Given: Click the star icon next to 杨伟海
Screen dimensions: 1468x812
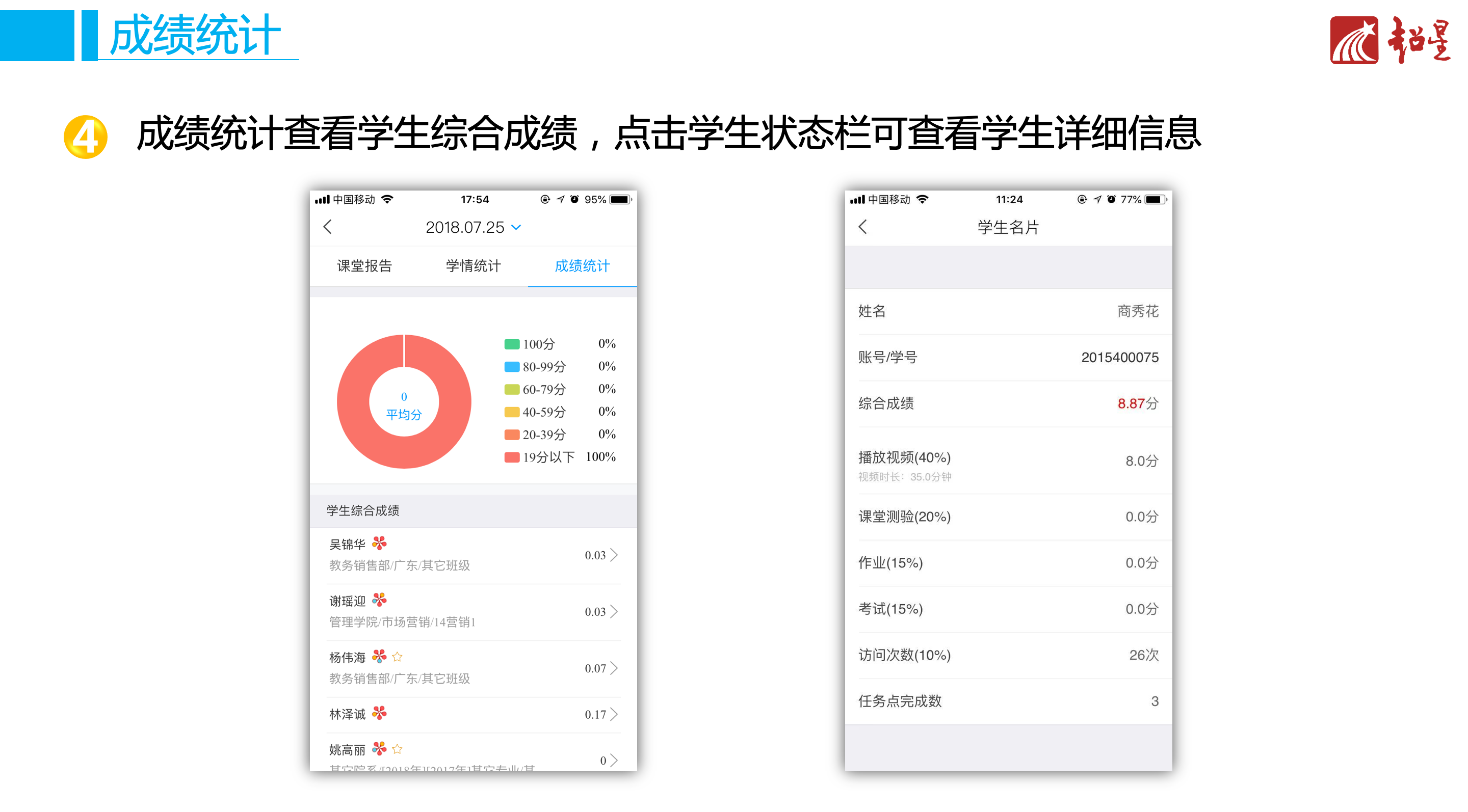Looking at the screenshot, I should point(397,657).
